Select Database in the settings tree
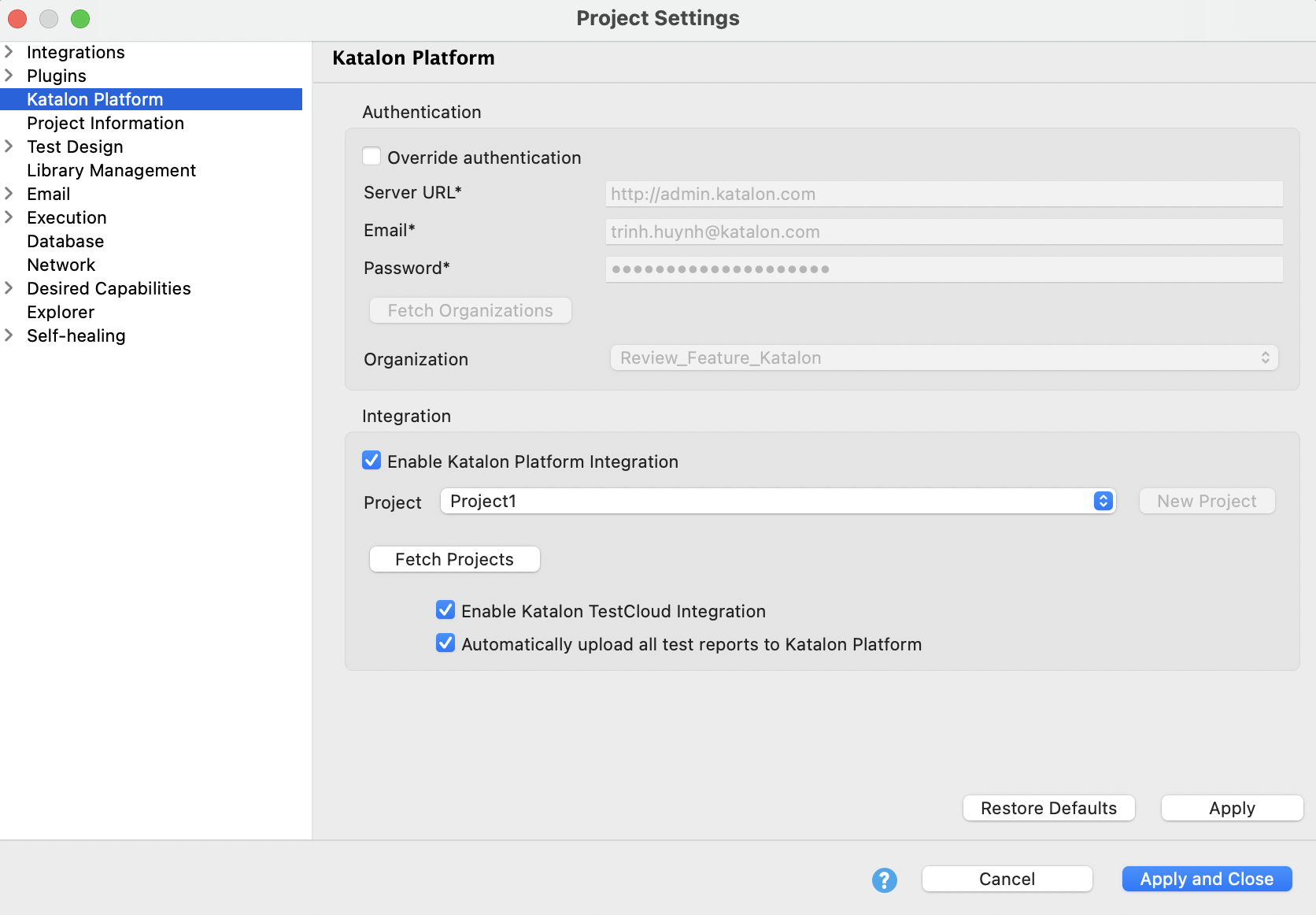Screen dimensions: 1316x915 65,241
